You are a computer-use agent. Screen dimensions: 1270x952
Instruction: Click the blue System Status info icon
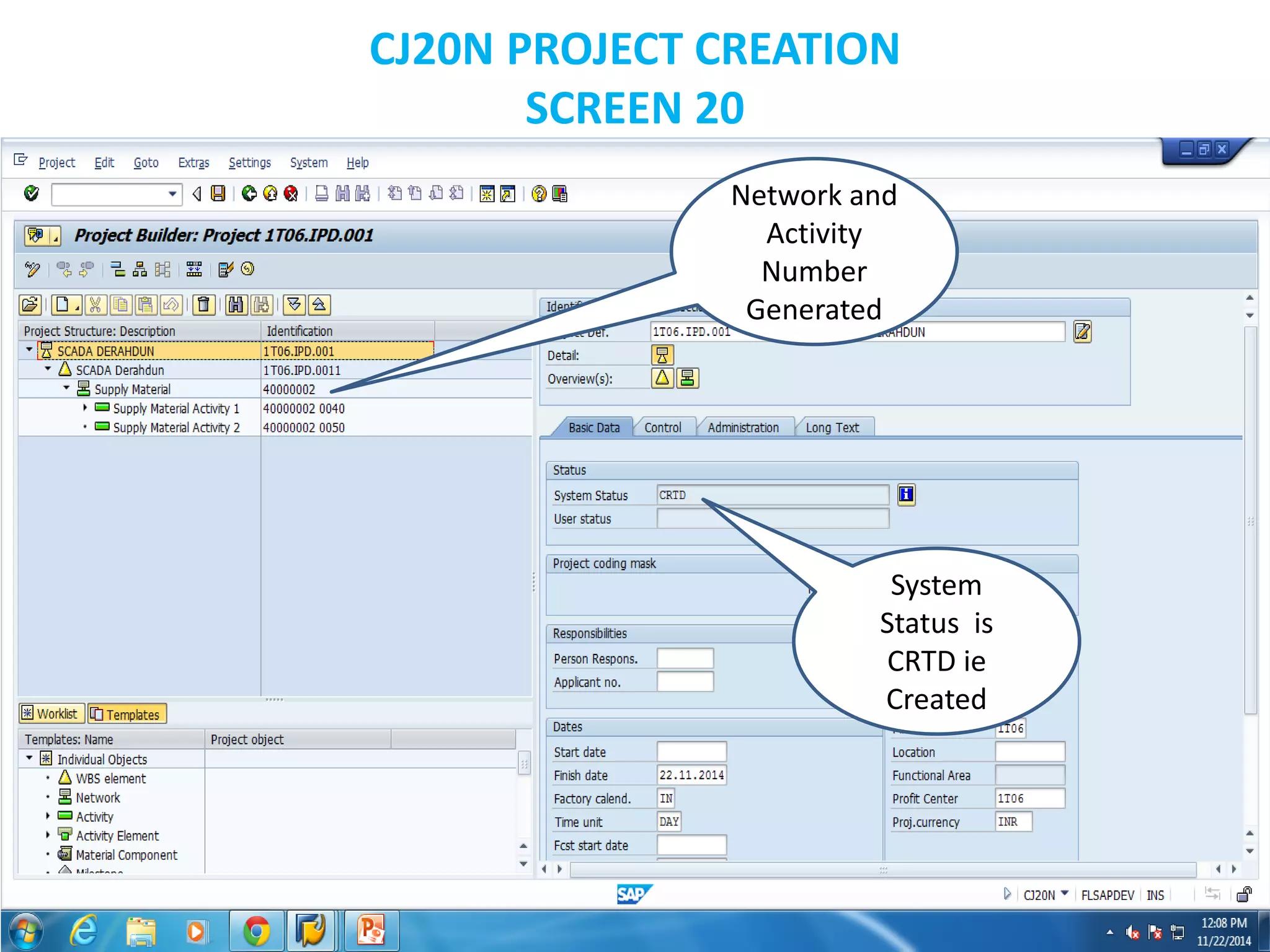point(906,495)
